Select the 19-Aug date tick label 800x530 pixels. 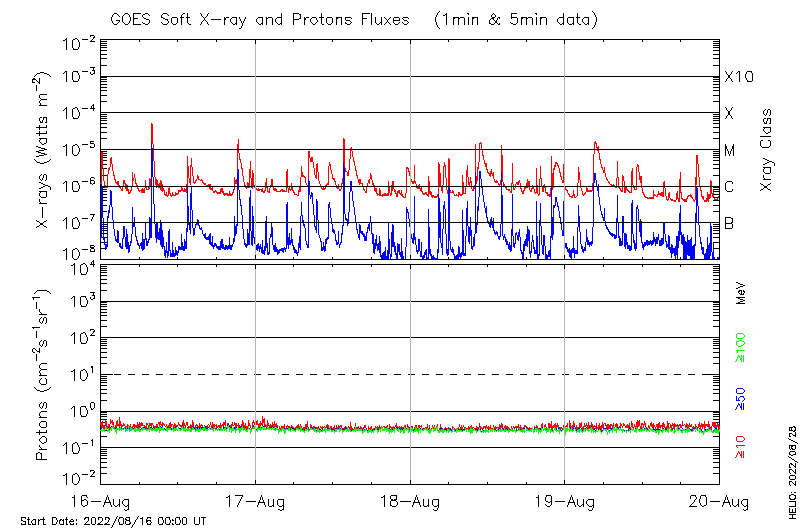point(565,501)
